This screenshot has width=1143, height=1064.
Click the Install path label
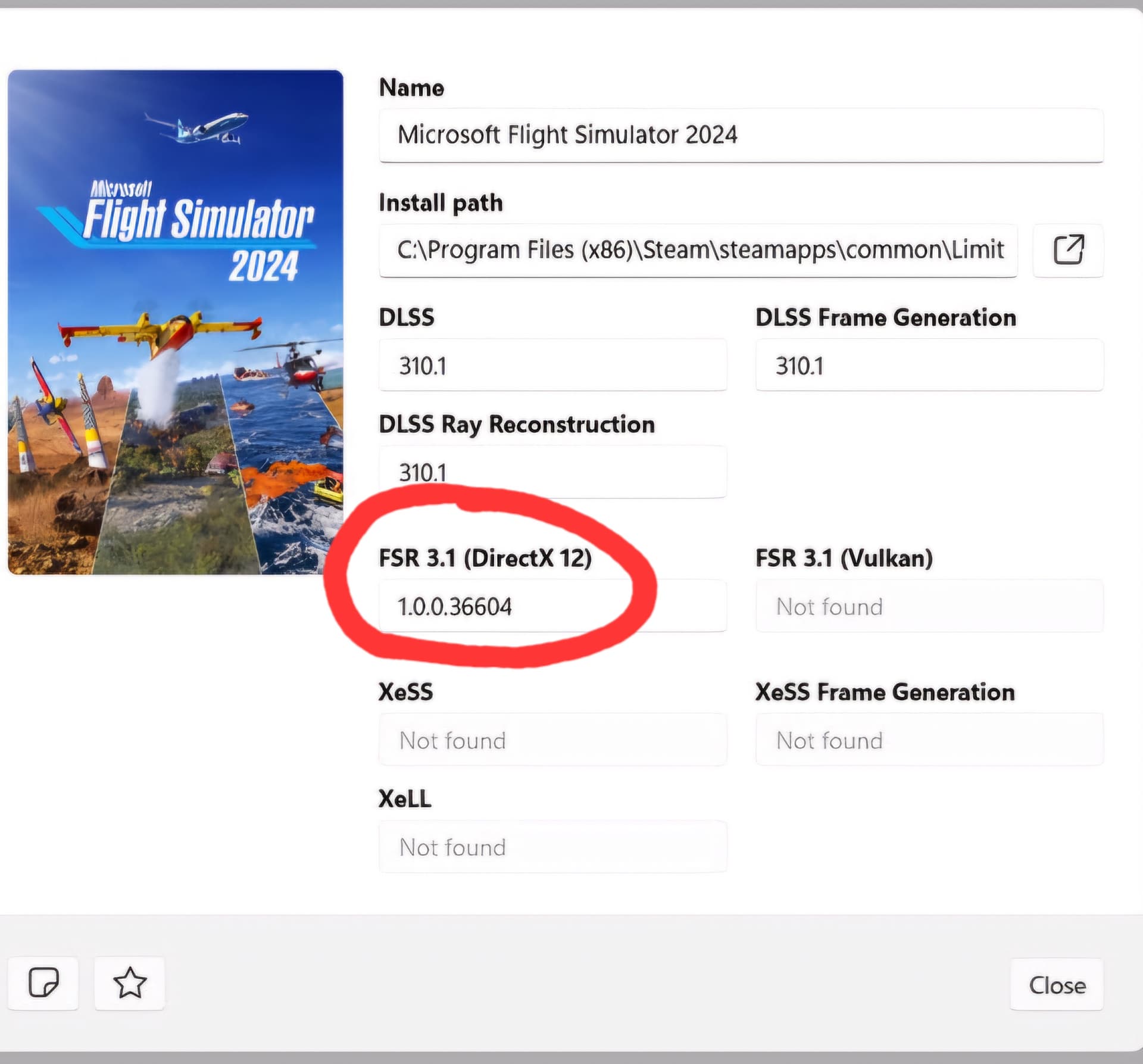(x=441, y=203)
